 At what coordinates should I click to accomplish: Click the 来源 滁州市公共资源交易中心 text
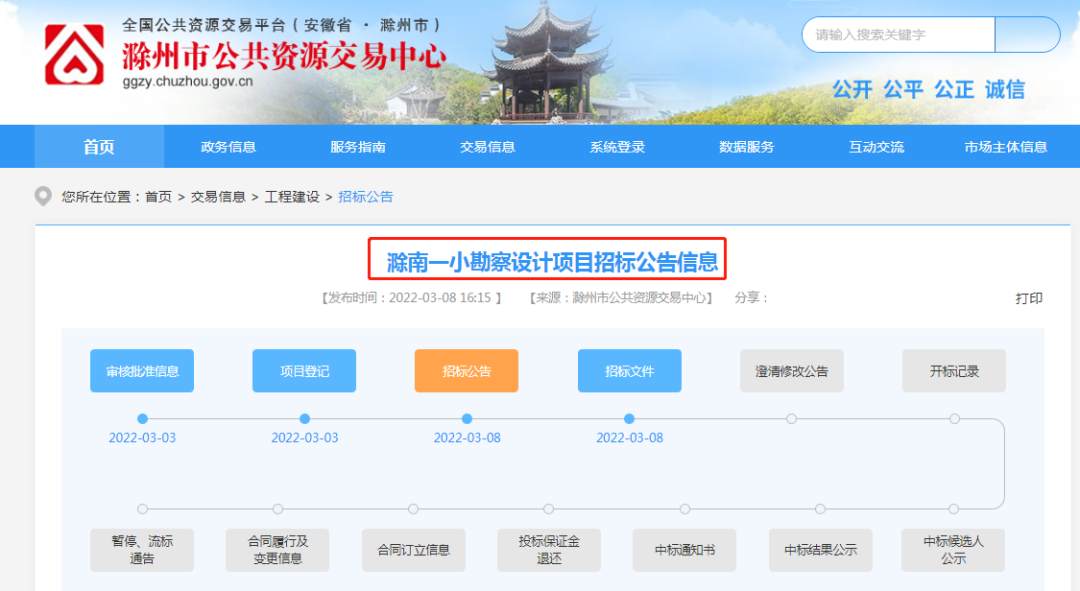coord(621,298)
